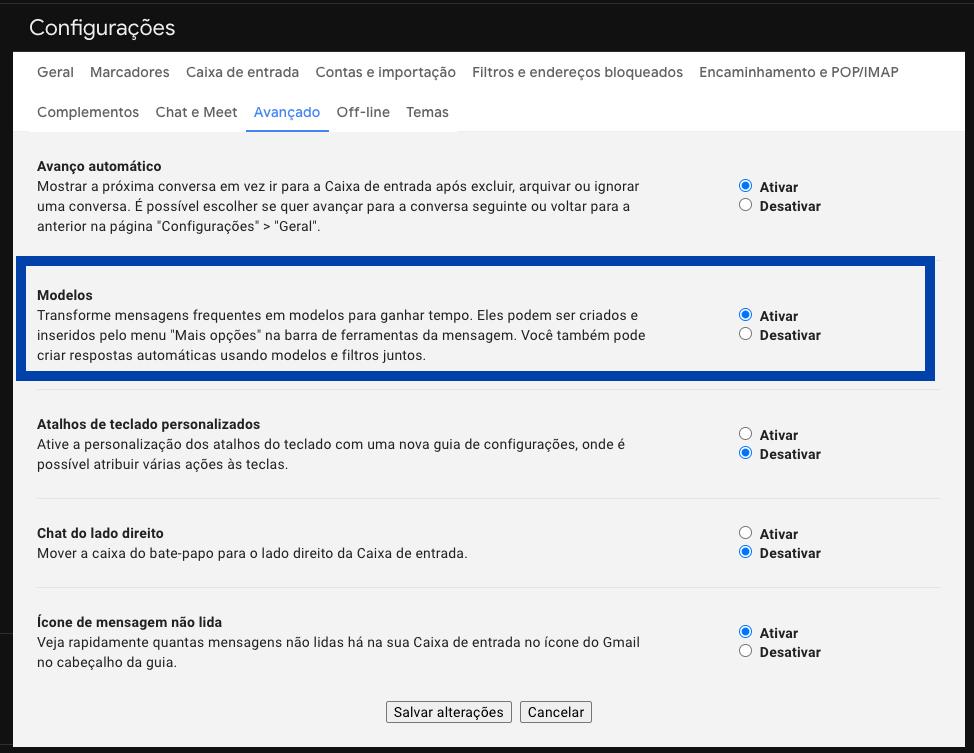Open the Off-line tab
Screen dimensions: 974x753
tap(363, 112)
